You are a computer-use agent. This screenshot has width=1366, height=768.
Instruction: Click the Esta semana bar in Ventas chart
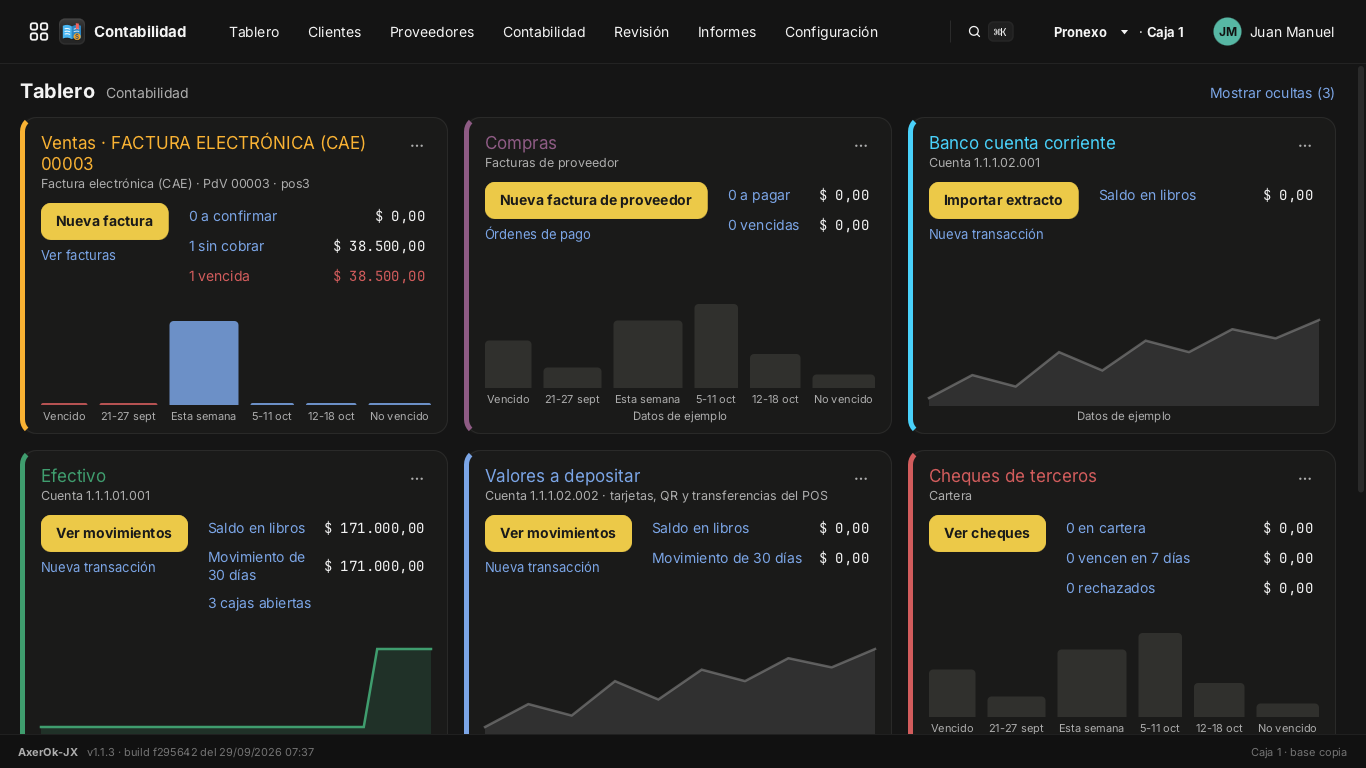point(204,363)
